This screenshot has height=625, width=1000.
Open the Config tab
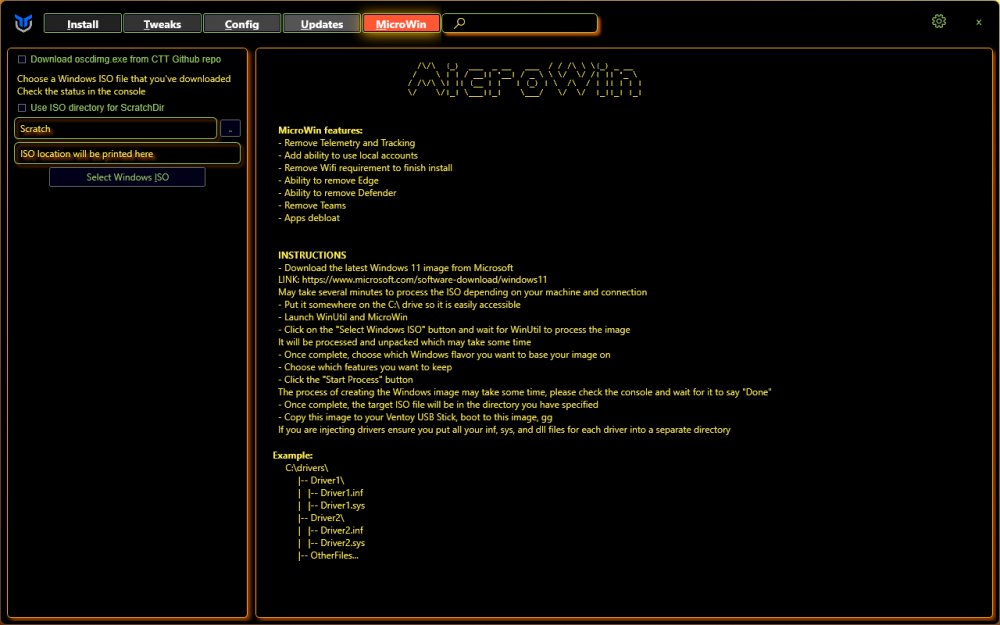[242, 24]
